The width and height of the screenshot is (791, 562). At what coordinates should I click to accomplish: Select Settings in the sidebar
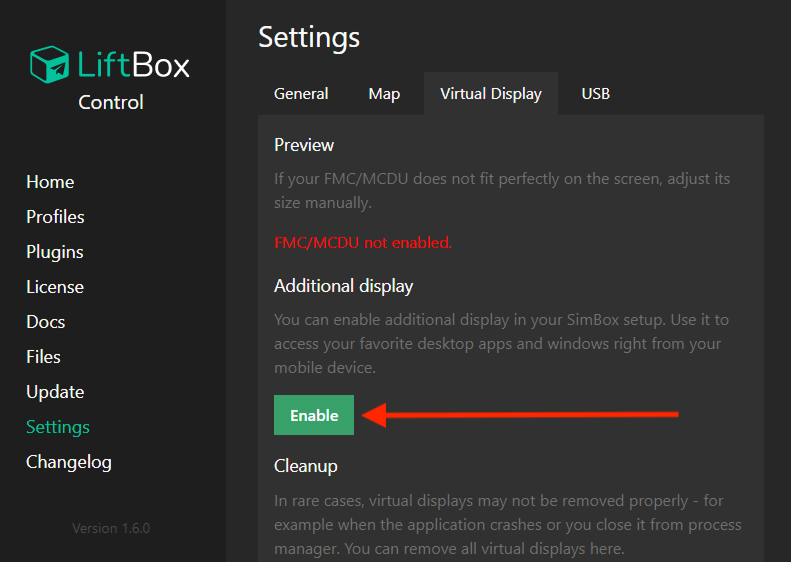tap(58, 427)
